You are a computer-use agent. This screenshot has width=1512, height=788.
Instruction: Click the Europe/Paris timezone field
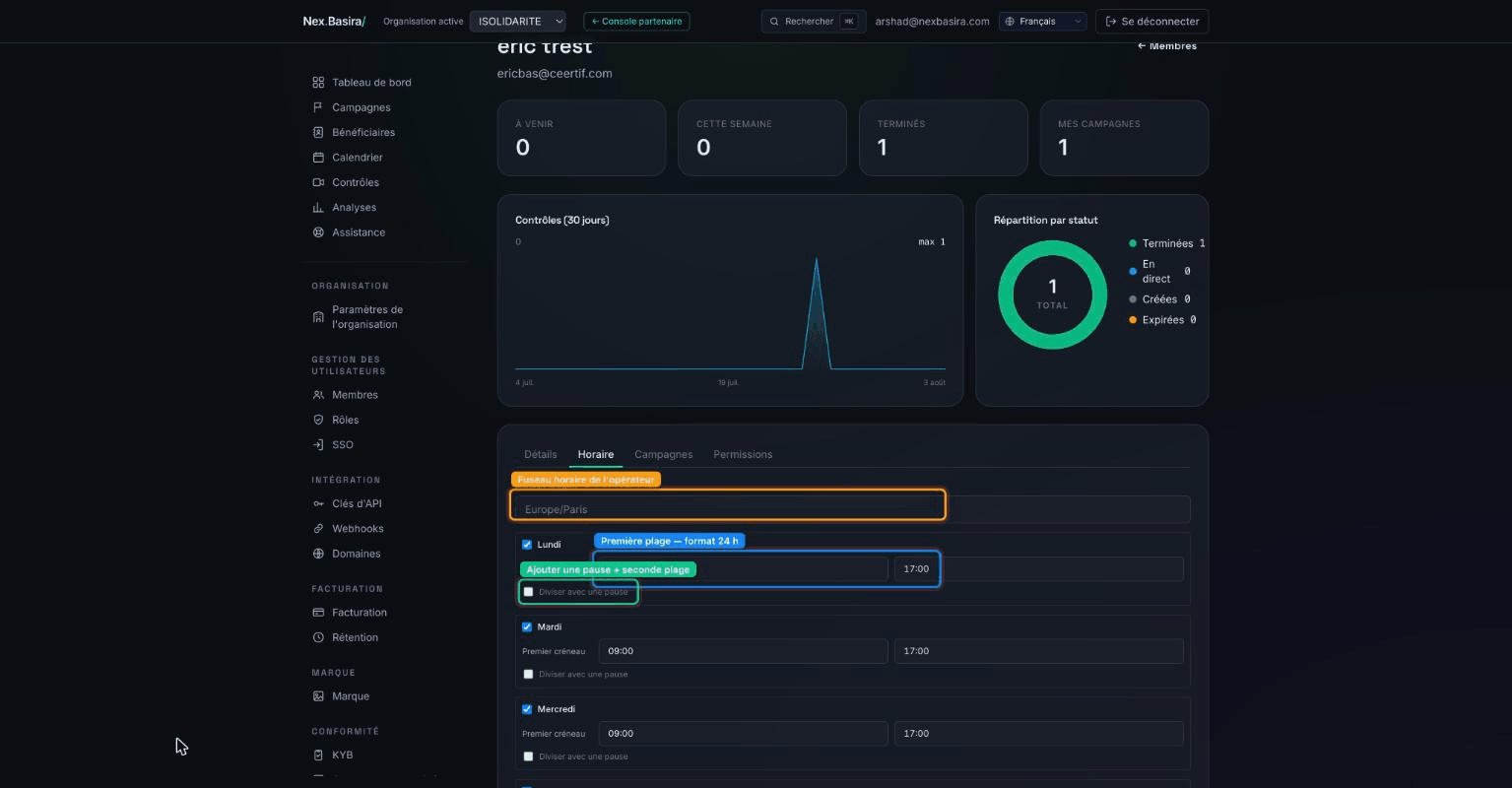853,509
